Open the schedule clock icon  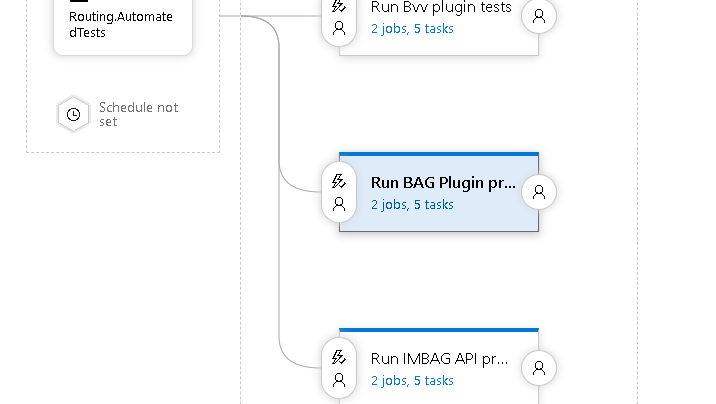[x=73, y=114]
